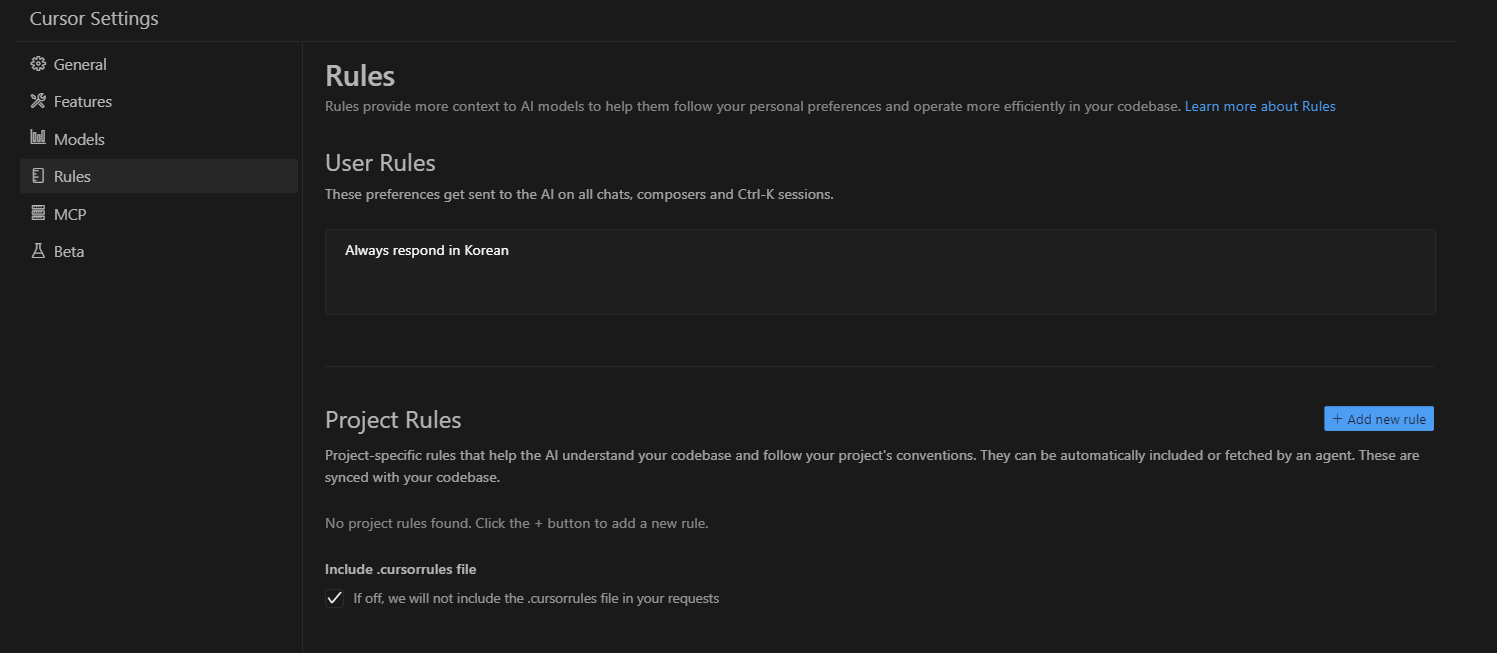Open the General settings section

click(x=159, y=64)
